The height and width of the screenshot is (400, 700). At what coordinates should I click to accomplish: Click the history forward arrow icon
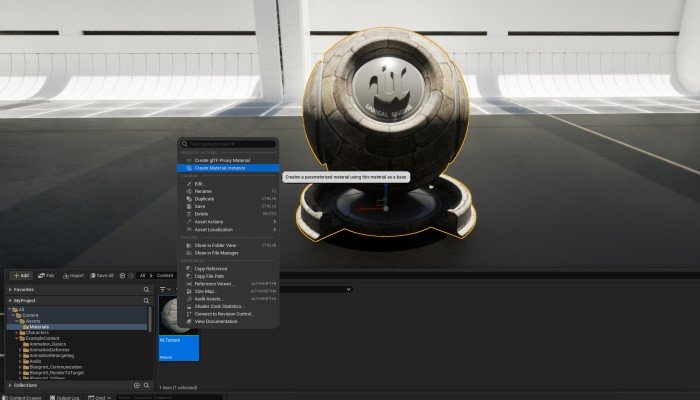(x=131, y=275)
